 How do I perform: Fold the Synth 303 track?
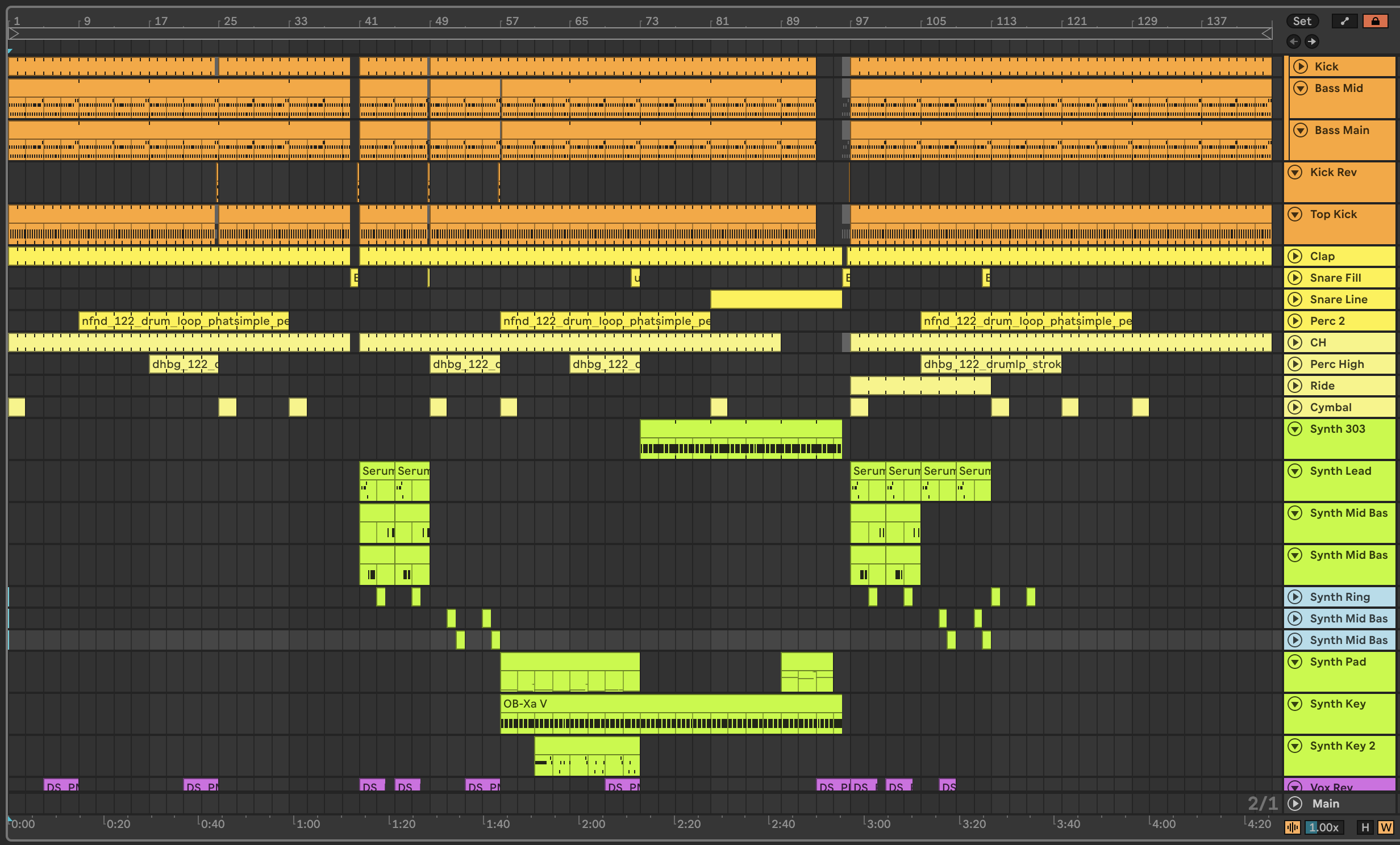coord(1295,429)
